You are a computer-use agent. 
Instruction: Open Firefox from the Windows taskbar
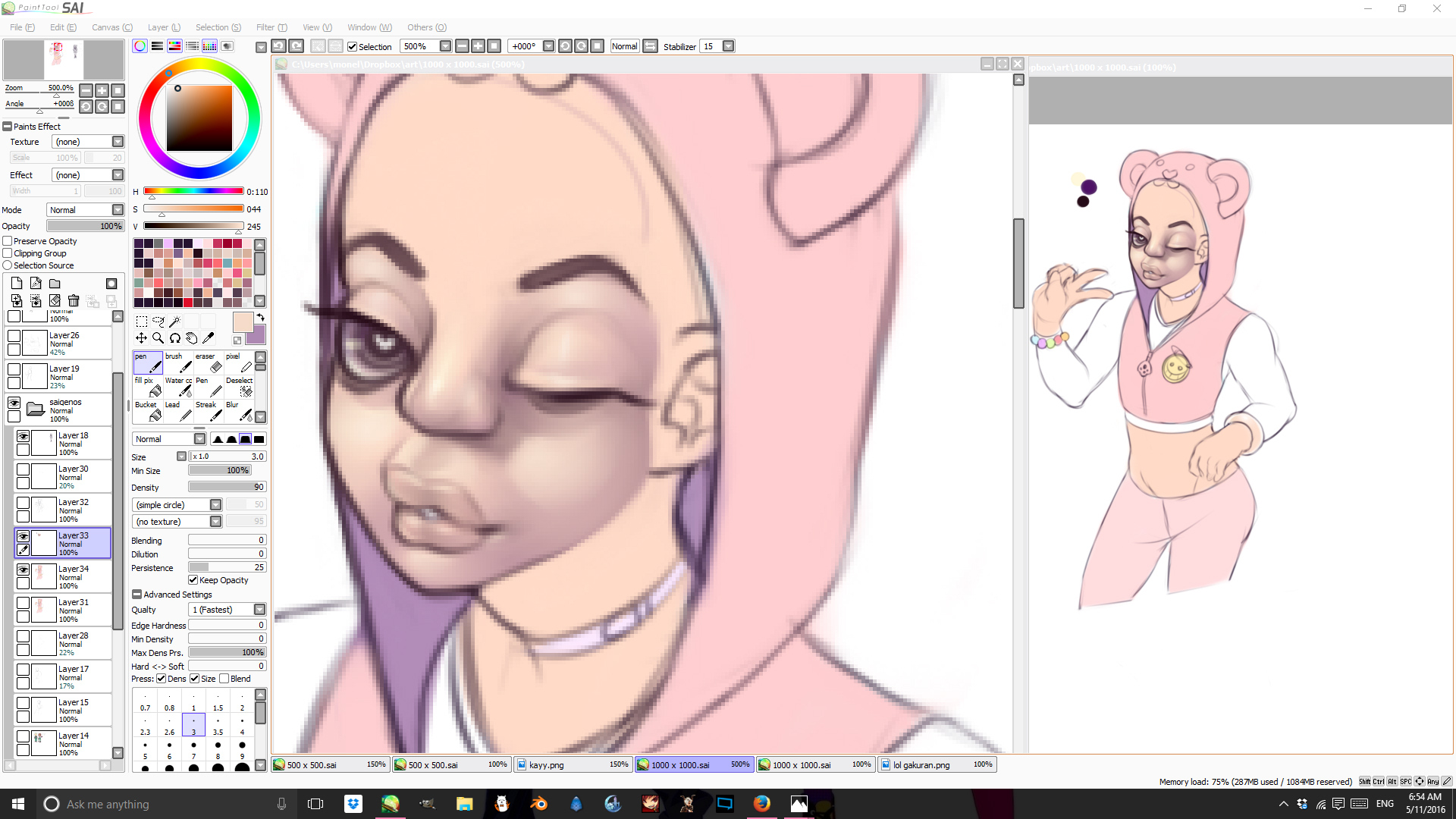tap(761, 804)
